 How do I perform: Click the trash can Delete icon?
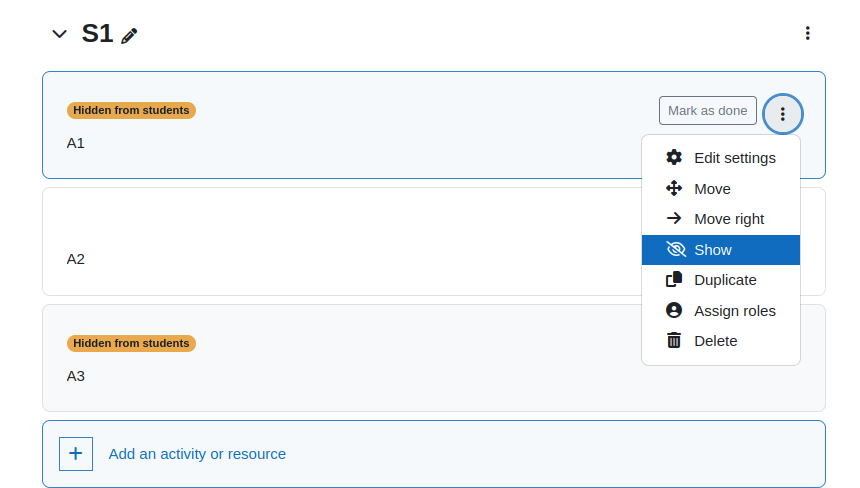coord(674,341)
